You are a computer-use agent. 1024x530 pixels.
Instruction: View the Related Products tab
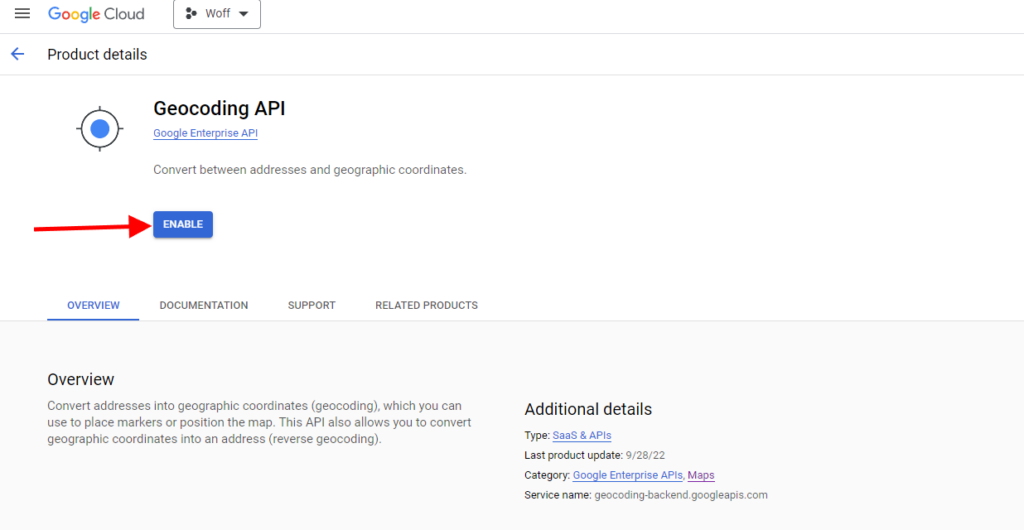(x=426, y=305)
